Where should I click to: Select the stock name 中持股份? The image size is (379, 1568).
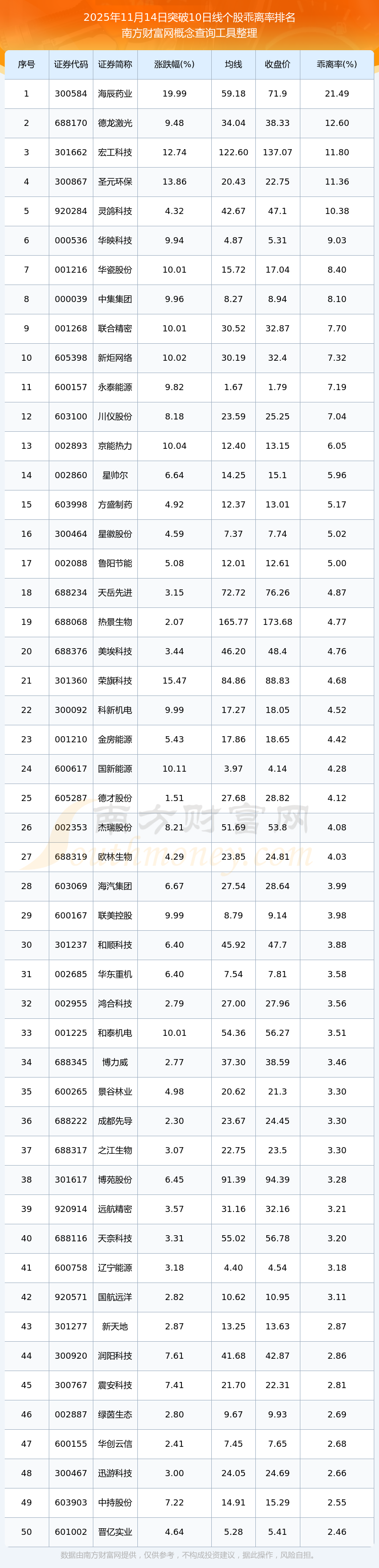[x=115, y=1503]
